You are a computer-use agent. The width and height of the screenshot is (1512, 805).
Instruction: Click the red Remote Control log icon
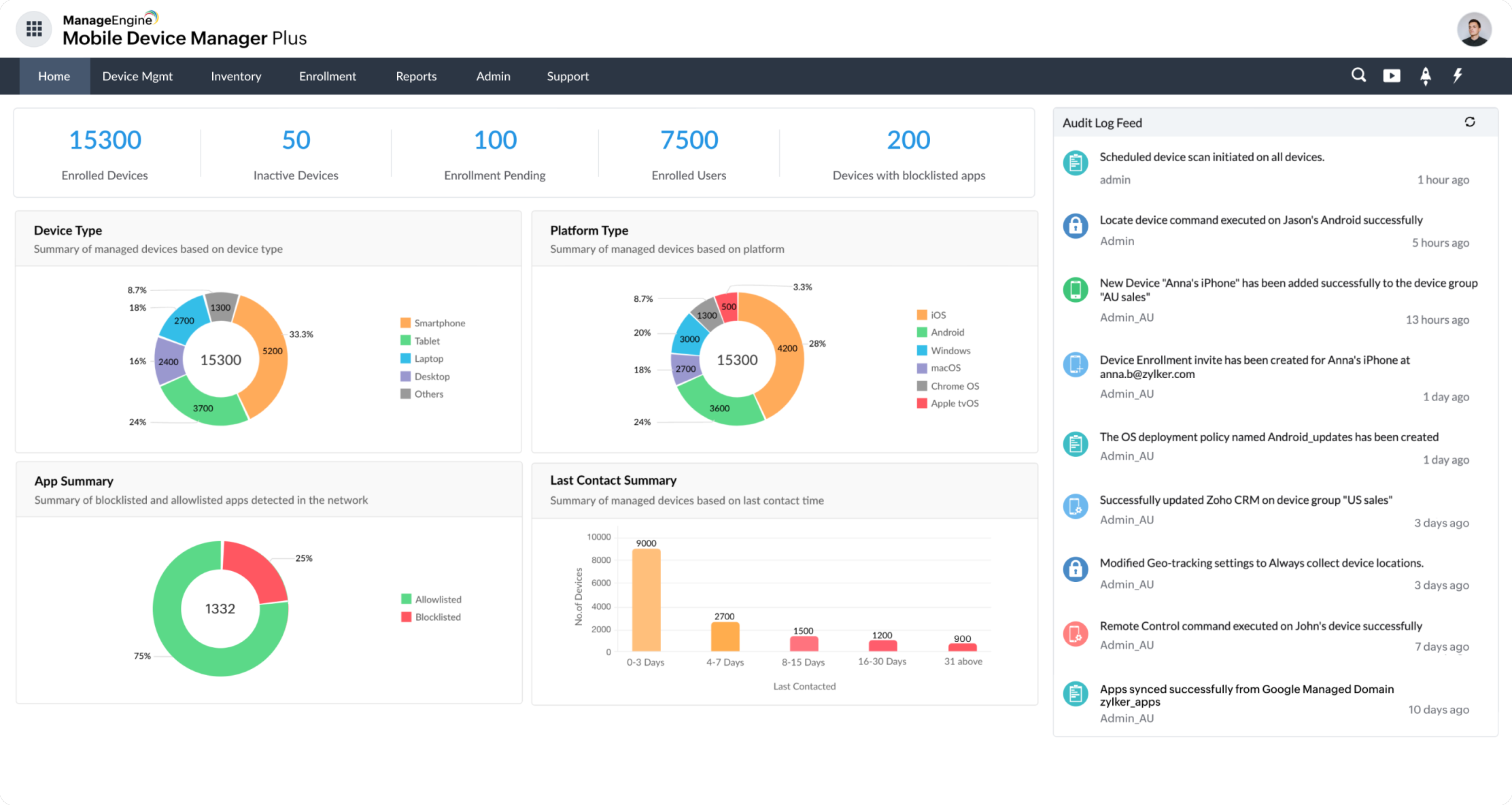coord(1075,634)
